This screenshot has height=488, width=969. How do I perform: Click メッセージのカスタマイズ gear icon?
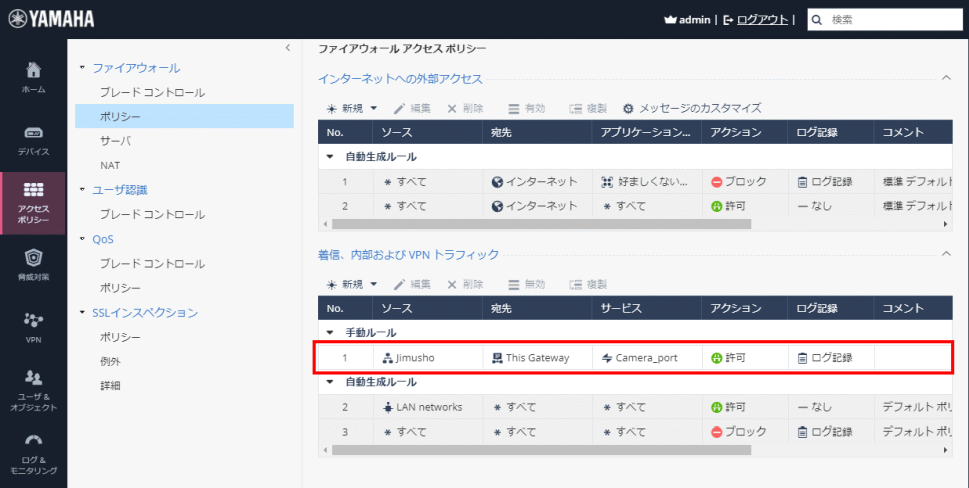pyautogui.click(x=628, y=108)
